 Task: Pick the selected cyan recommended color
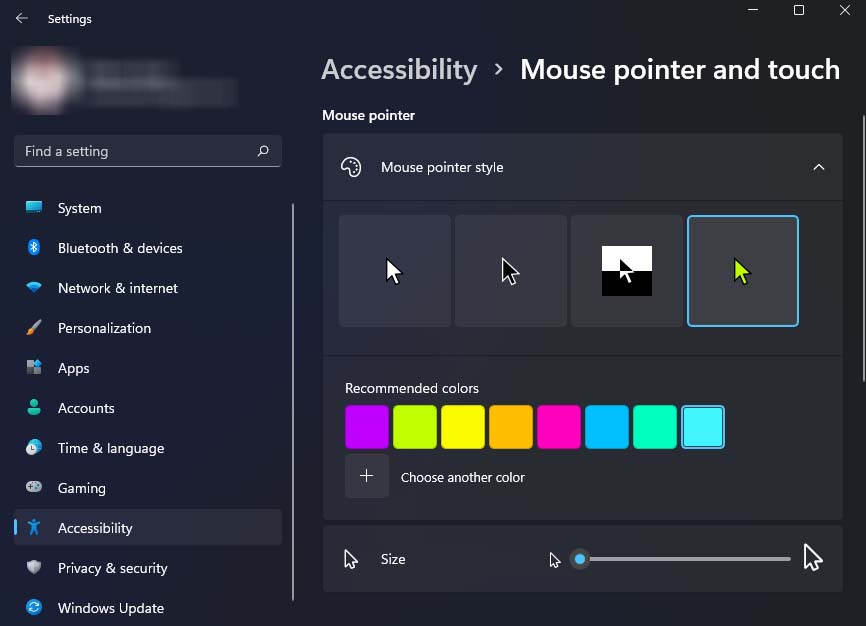[x=703, y=427]
